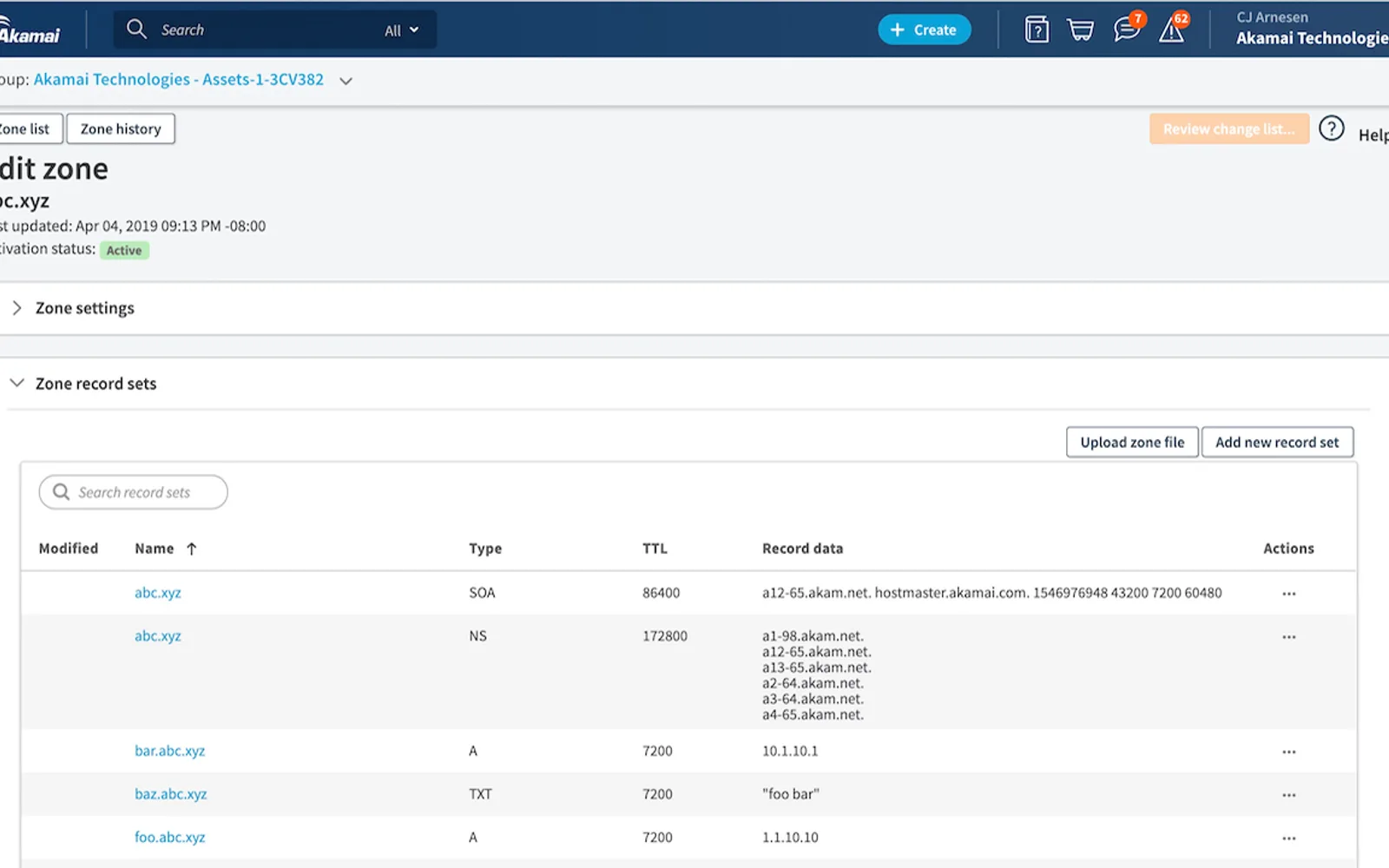
Task: Focus the Search record sets field
Action: [134, 492]
